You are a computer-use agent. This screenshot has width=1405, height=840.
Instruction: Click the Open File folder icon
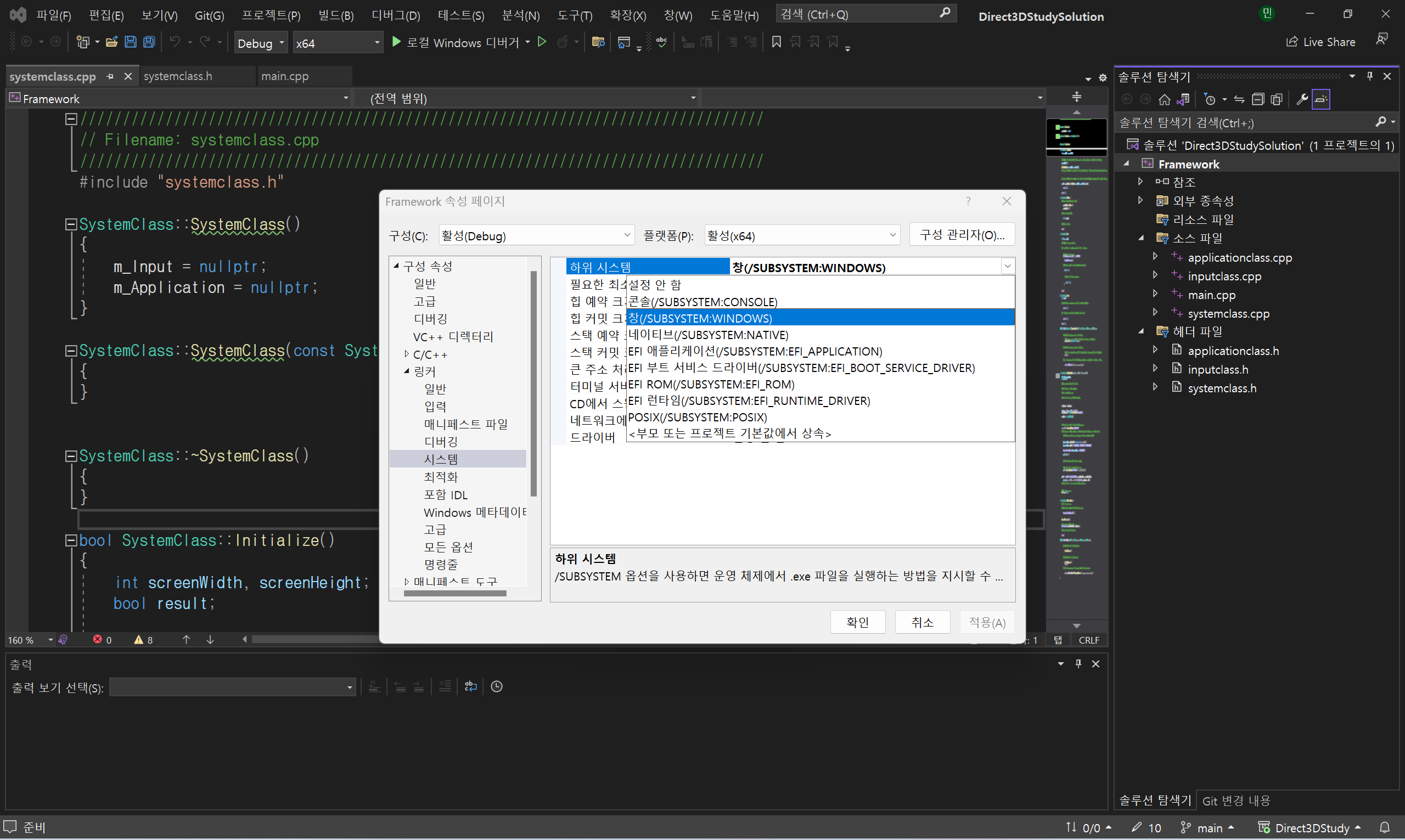point(111,42)
